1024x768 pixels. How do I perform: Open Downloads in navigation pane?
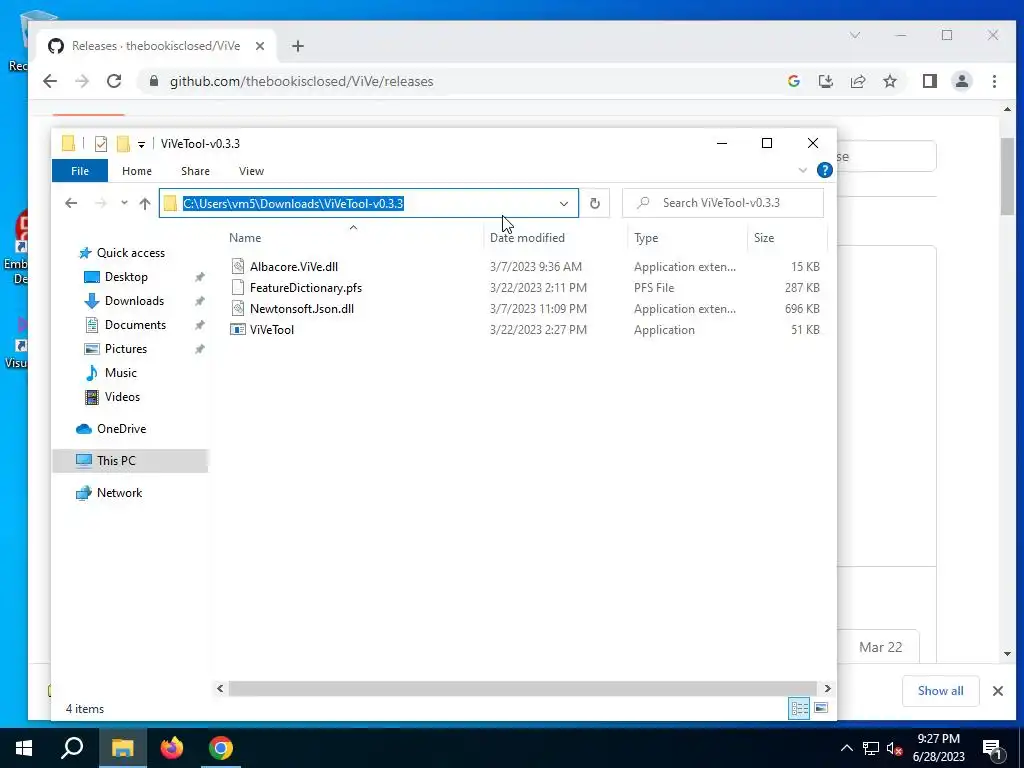point(134,300)
